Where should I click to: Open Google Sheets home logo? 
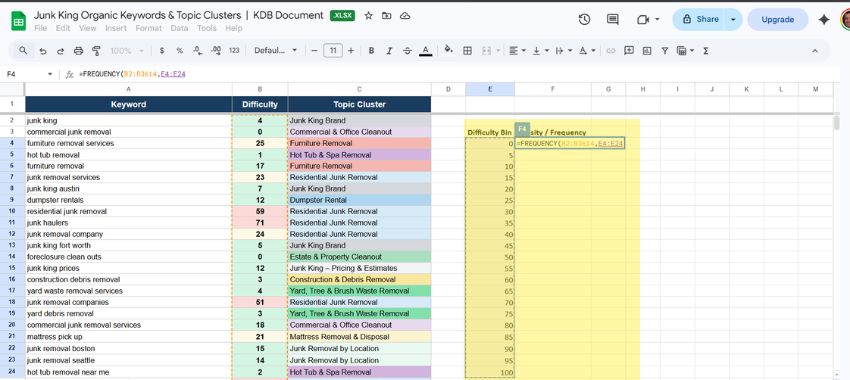coord(18,21)
